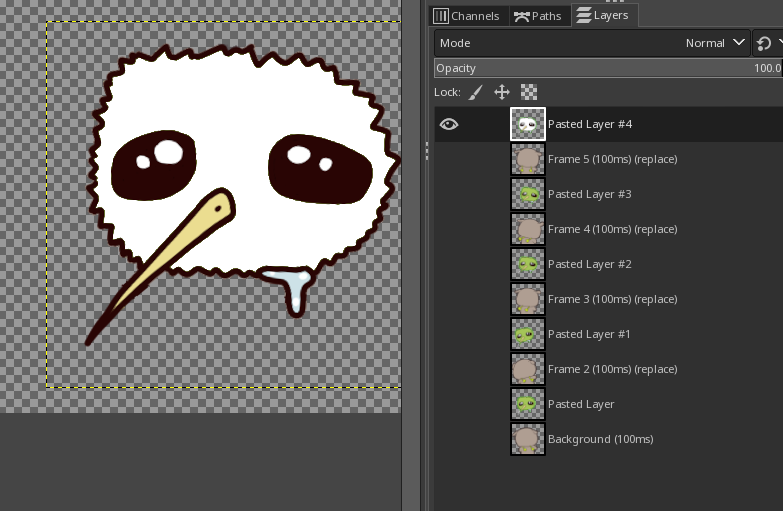Click the Frame 2 (100ms) (replace) thumbnail
Viewport: 783px width, 511px height.
pos(528,369)
